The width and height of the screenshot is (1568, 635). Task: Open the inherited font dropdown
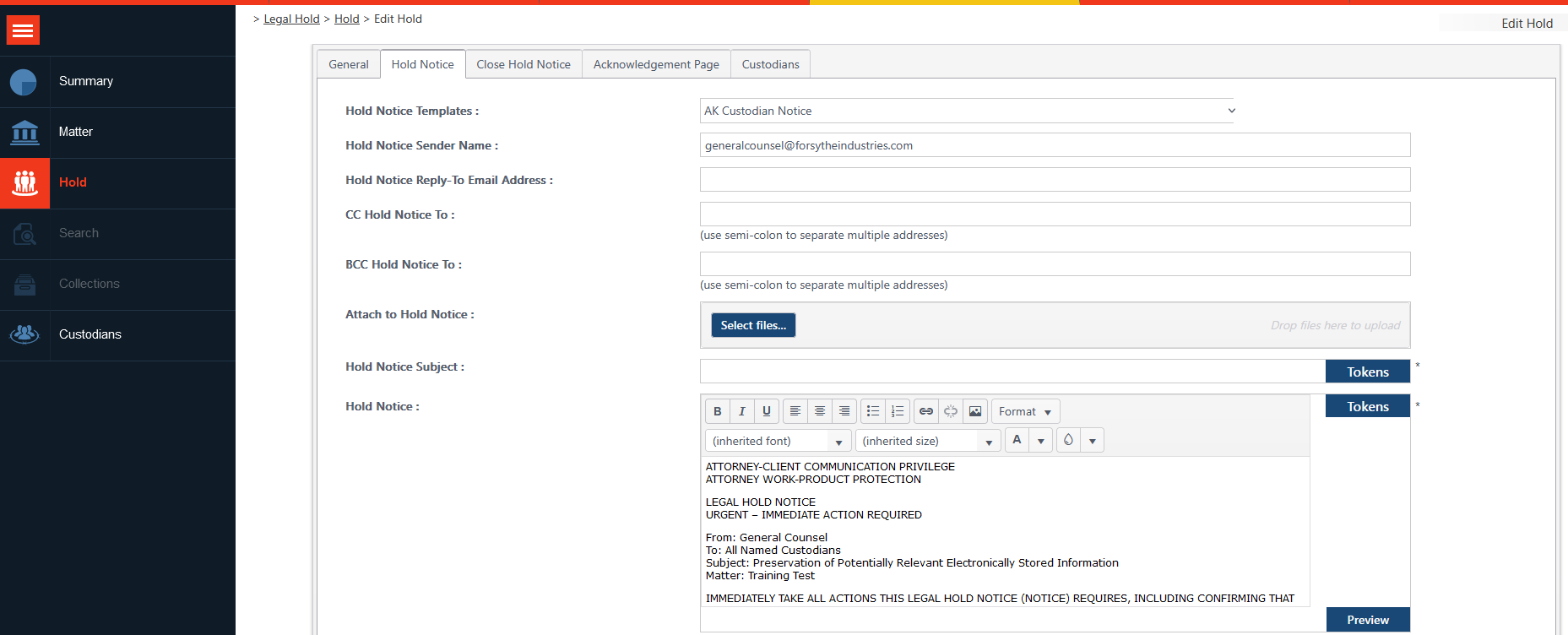pyautogui.click(x=777, y=441)
